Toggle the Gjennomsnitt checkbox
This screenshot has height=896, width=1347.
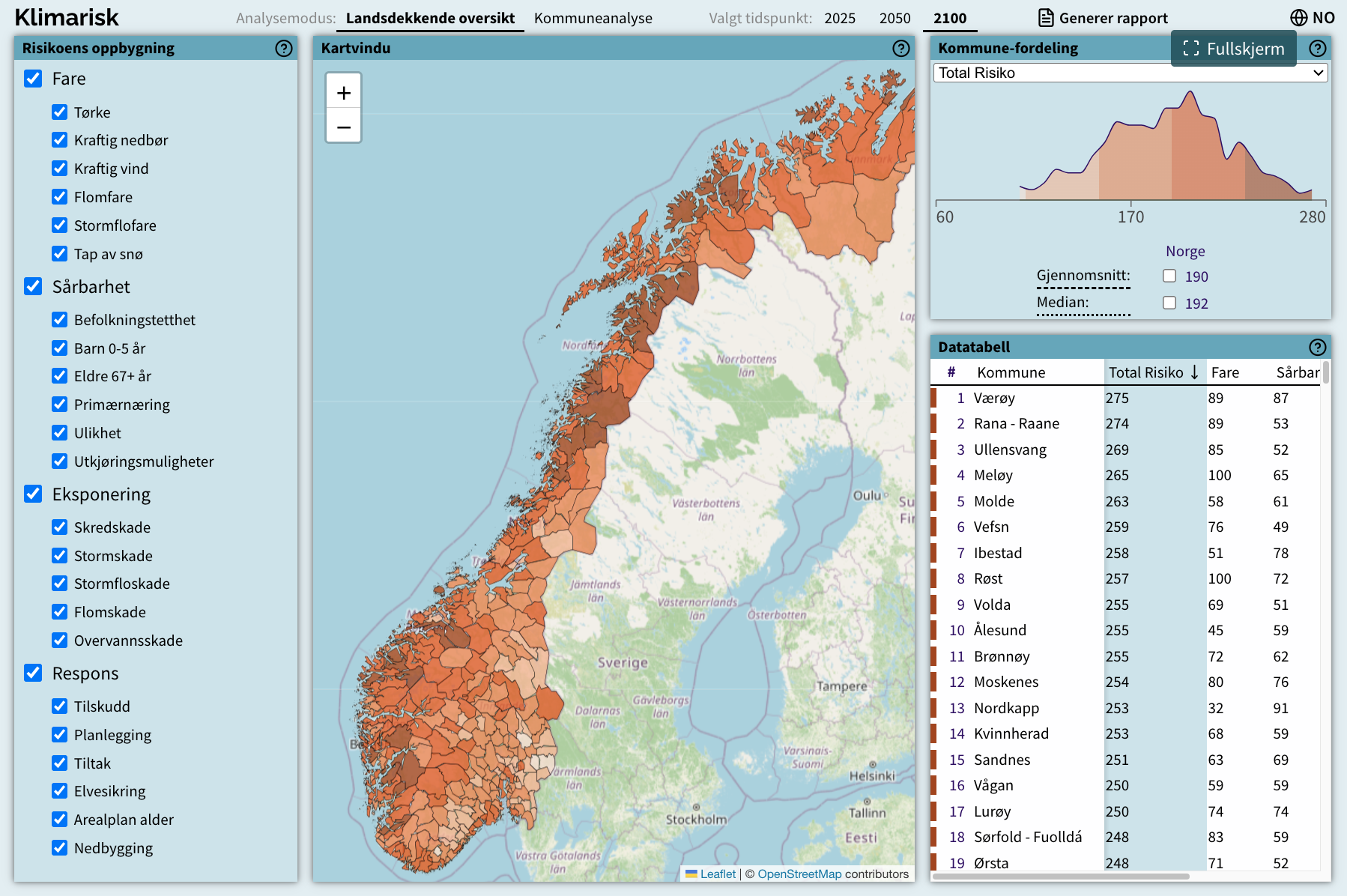pyautogui.click(x=1169, y=276)
